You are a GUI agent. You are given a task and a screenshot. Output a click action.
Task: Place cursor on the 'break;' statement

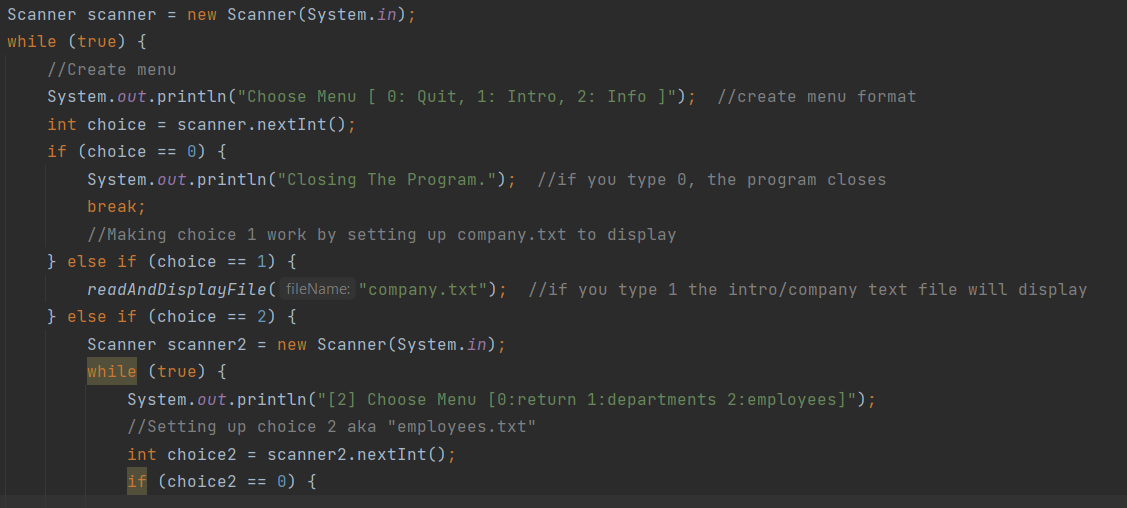coord(116,207)
